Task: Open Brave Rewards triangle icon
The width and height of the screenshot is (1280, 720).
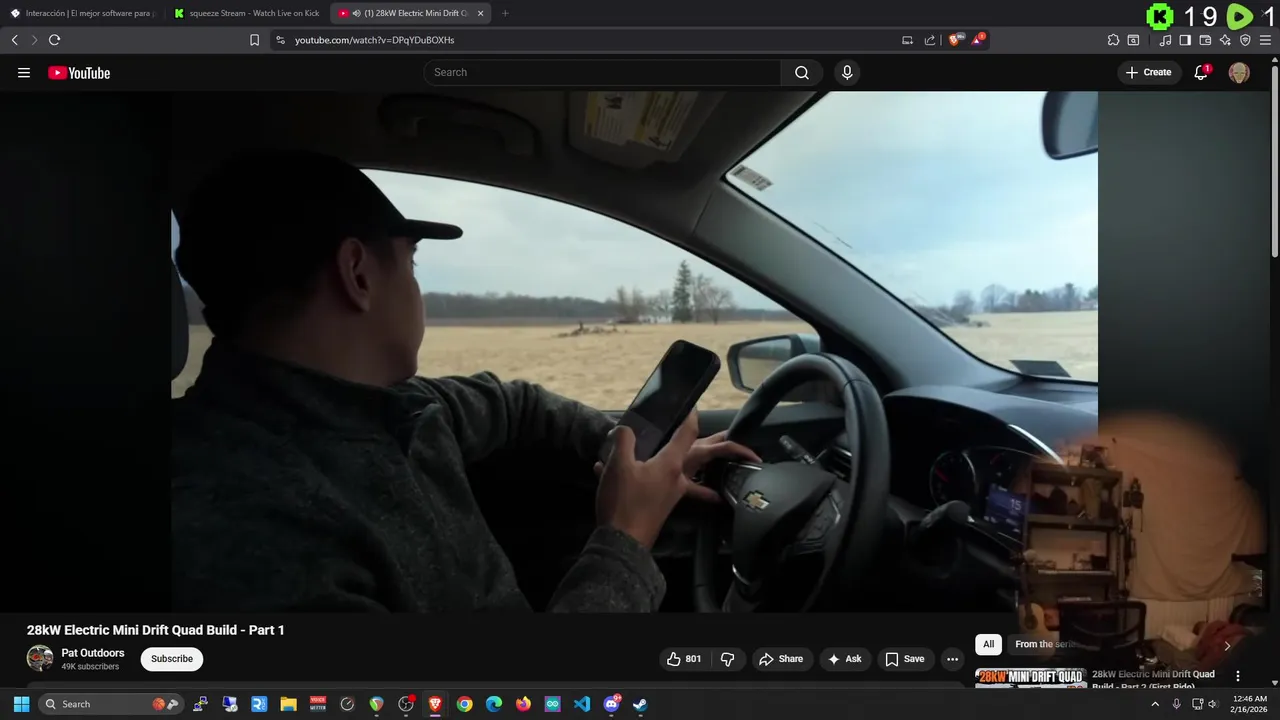Action: tap(977, 40)
